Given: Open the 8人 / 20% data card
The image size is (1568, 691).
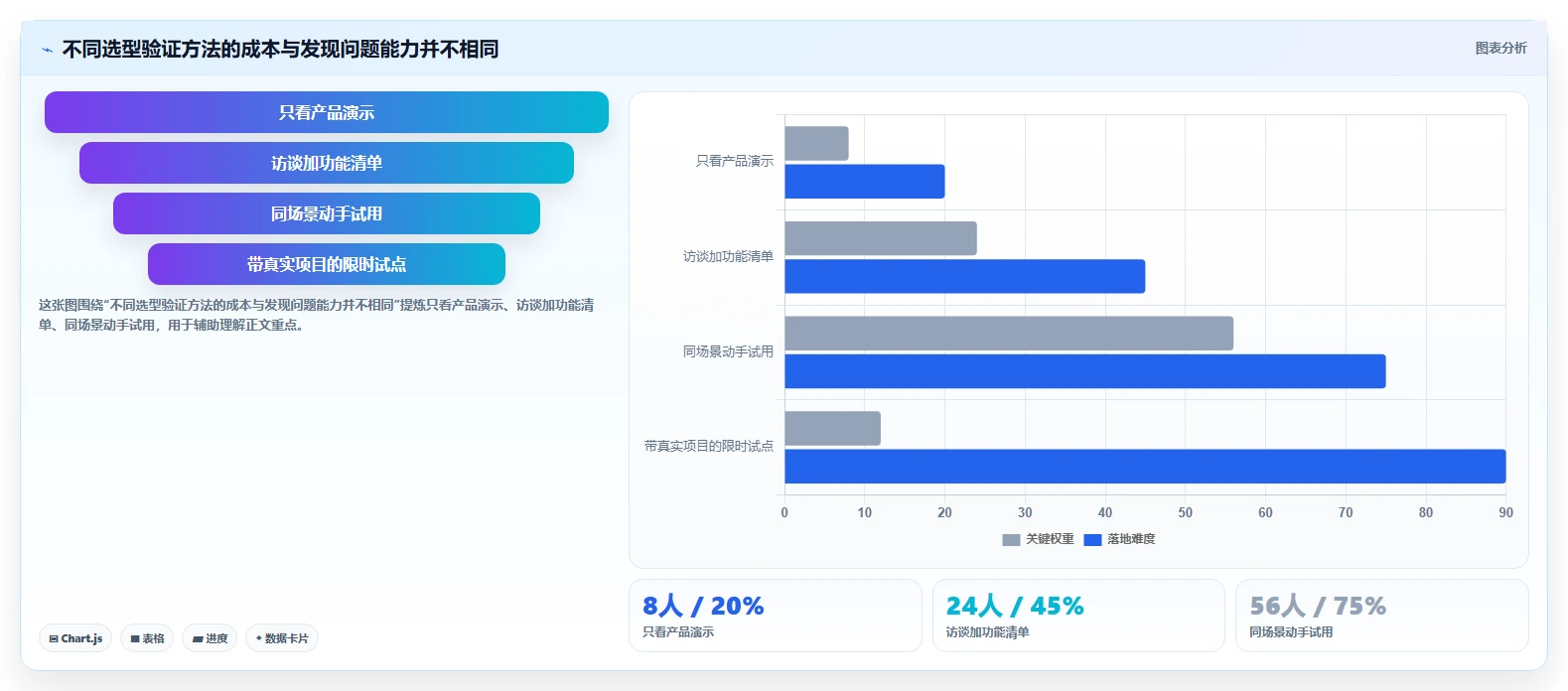Looking at the screenshot, I should (x=775, y=616).
